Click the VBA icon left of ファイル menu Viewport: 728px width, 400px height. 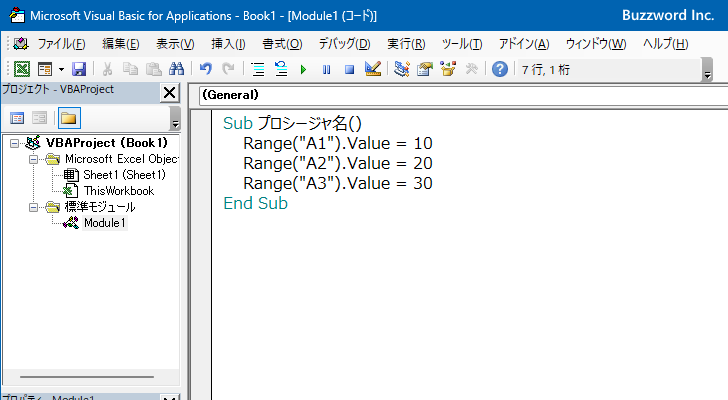[x=21, y=44]
